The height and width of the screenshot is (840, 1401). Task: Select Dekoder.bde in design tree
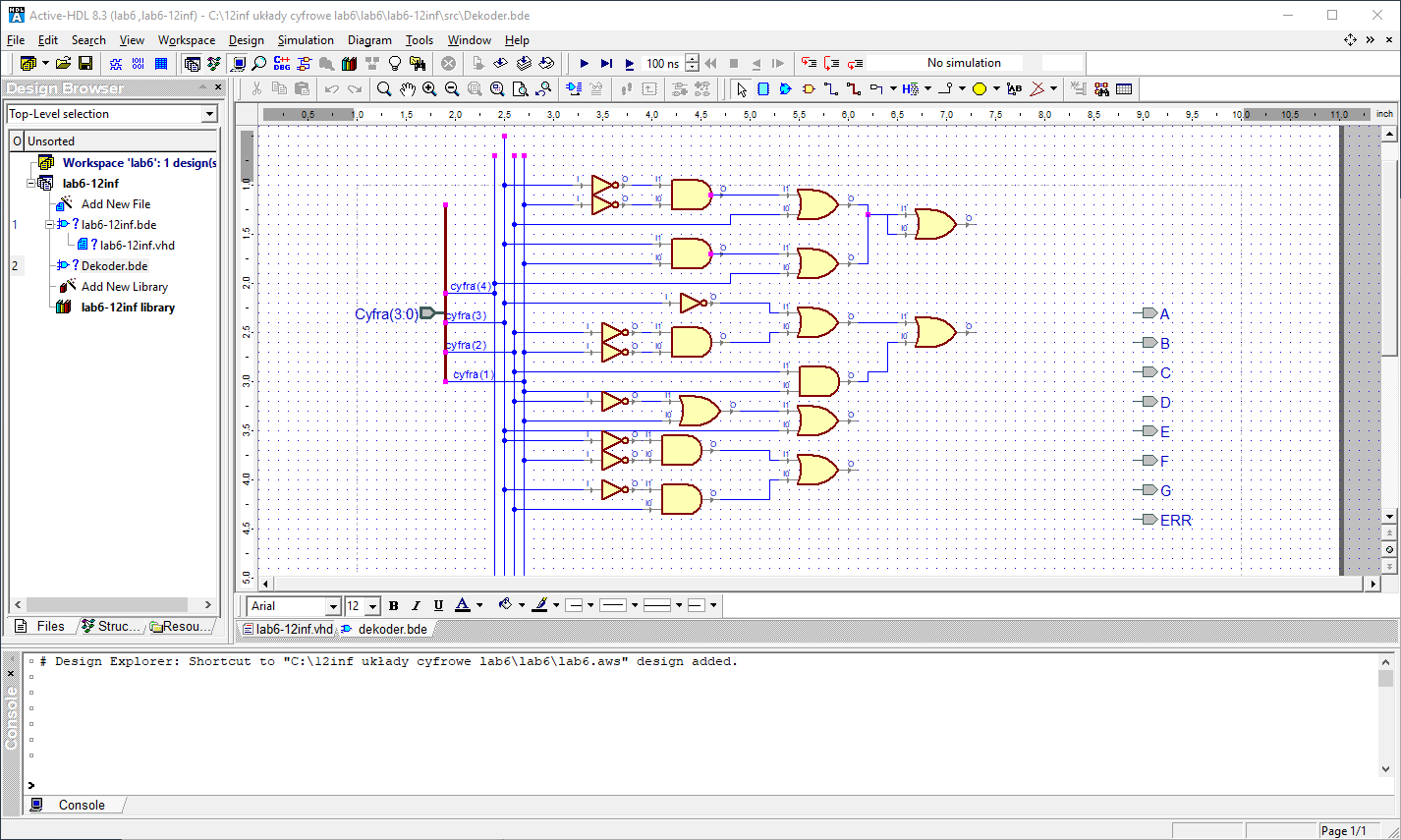[114, 266]
